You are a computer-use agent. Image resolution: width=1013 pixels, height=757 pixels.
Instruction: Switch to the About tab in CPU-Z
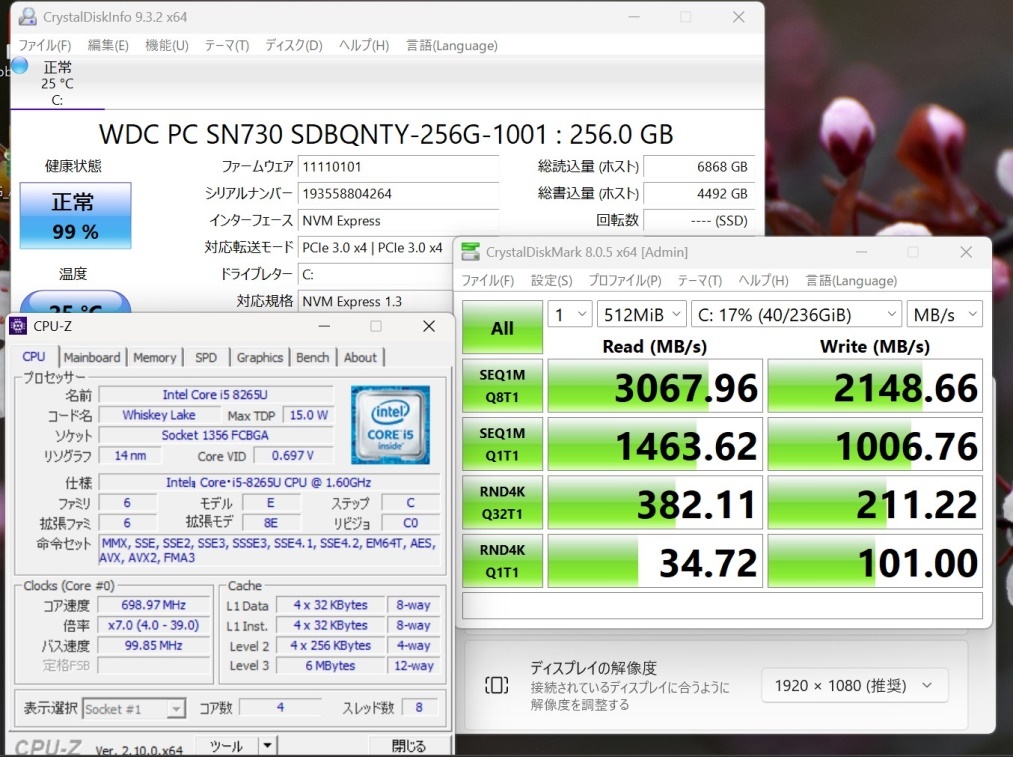click(360, 357)
